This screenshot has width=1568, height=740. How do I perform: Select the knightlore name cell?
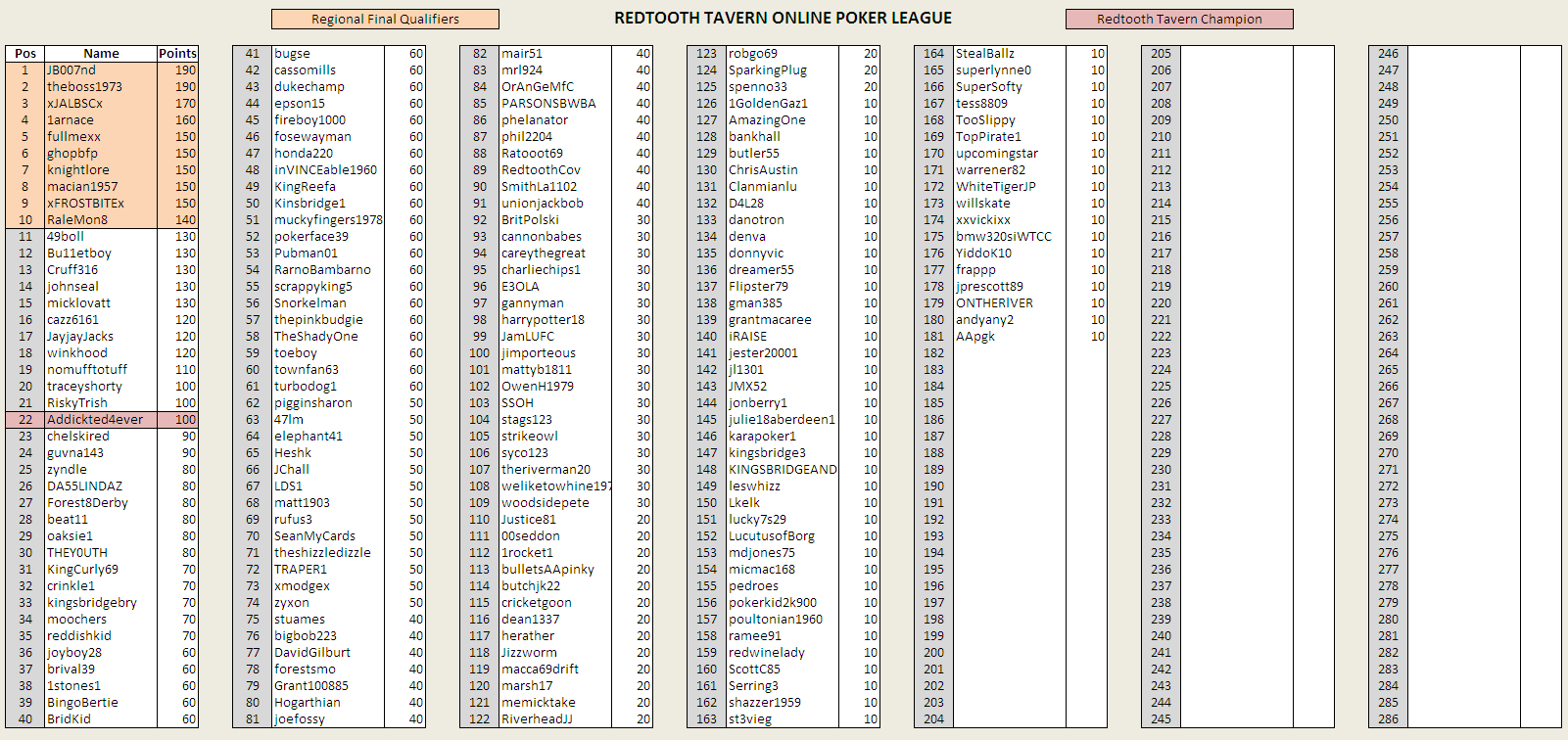101,169
